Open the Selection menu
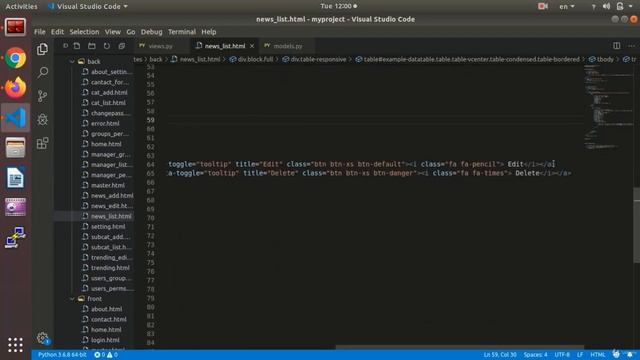The image size is (640, 360). (84, 32)
